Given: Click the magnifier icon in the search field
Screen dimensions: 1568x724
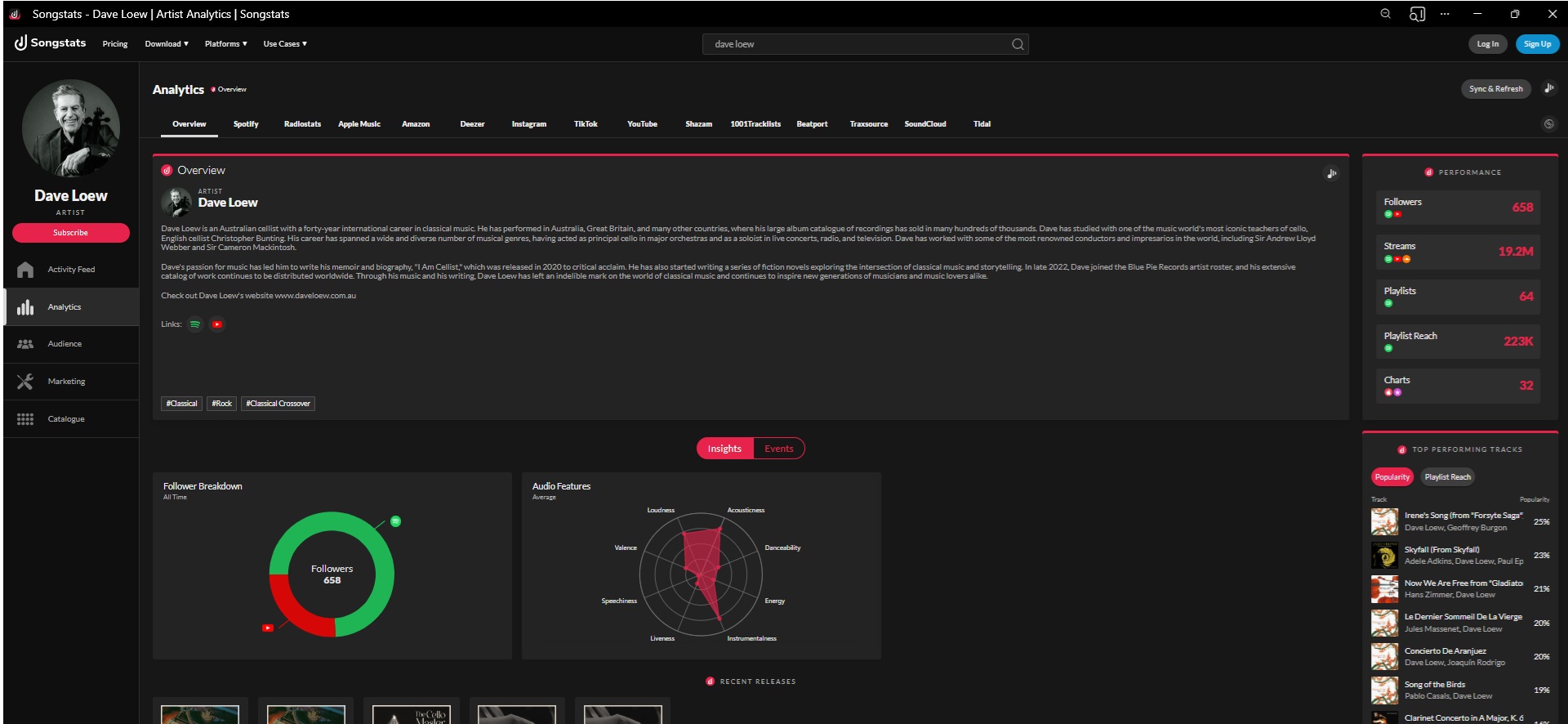Looking at the screenshot, I should pos(1018,44).
